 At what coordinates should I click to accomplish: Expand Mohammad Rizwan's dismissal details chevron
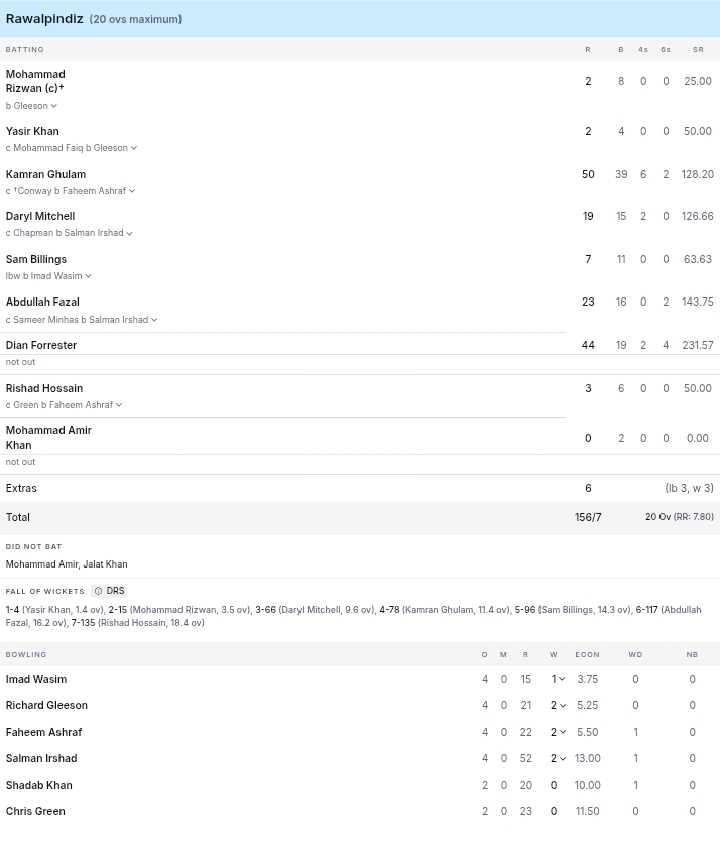click(x=54, y=106)
